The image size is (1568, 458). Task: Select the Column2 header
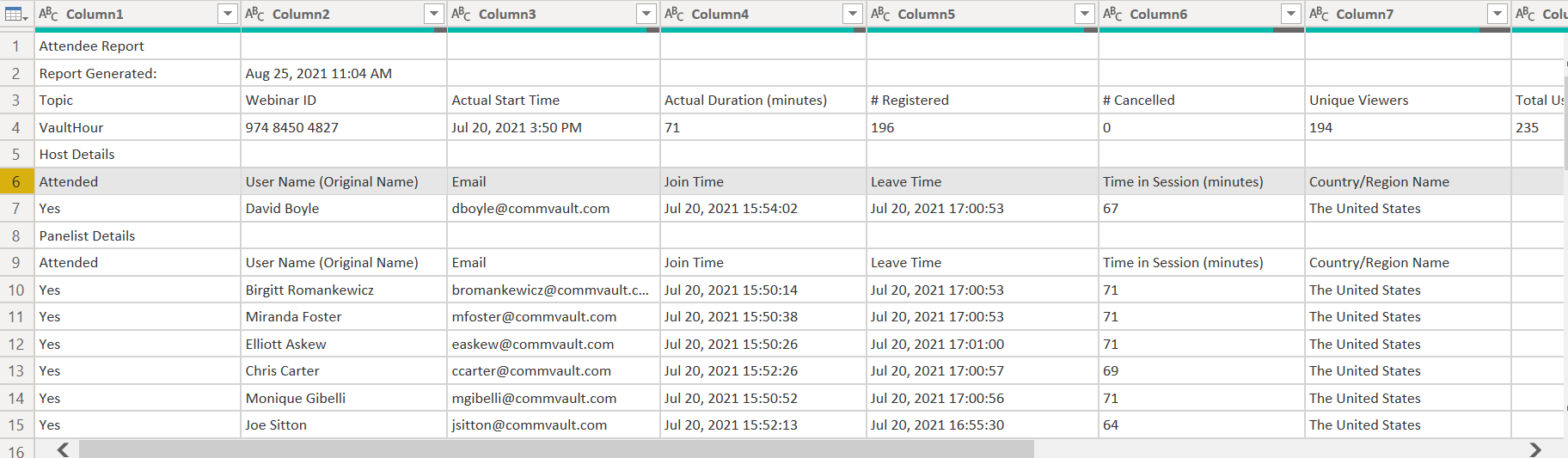click(344, 15)
